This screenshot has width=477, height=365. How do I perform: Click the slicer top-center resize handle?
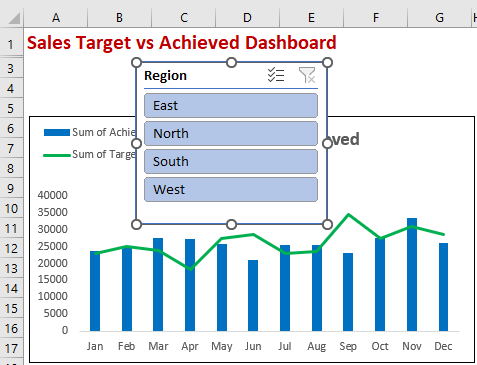pos(231,62)
